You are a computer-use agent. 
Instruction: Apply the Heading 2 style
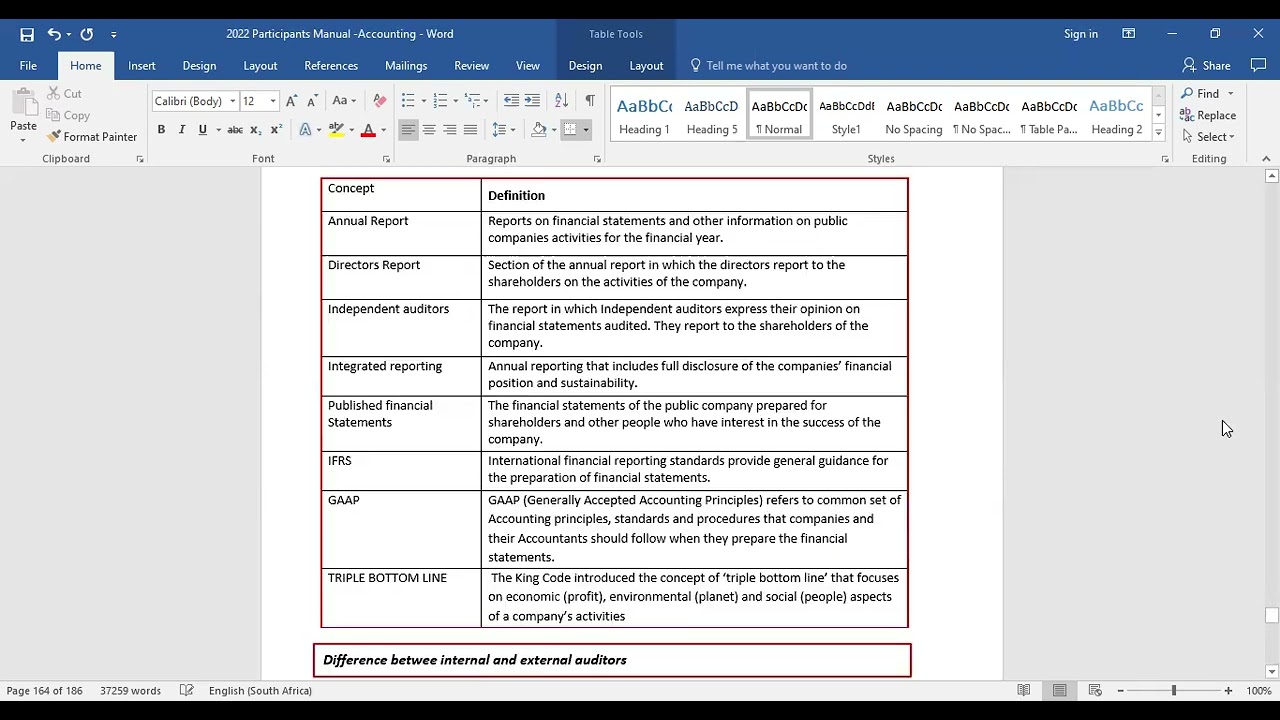1116,116
